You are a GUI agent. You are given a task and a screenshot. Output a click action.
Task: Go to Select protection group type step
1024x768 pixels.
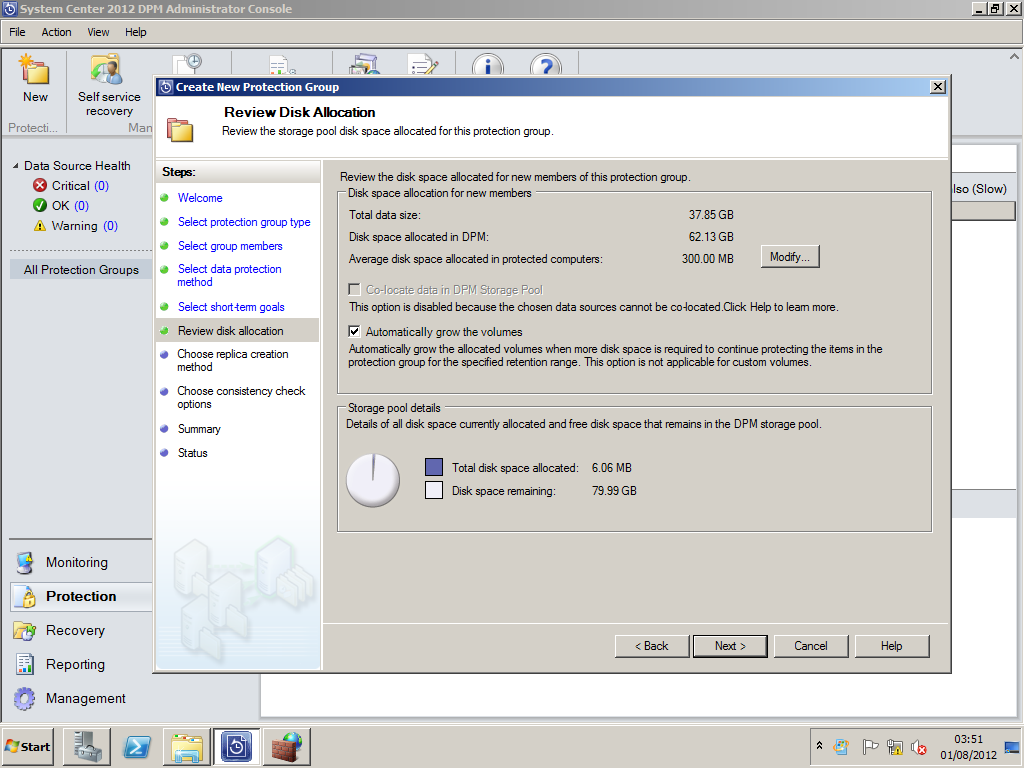244,222
